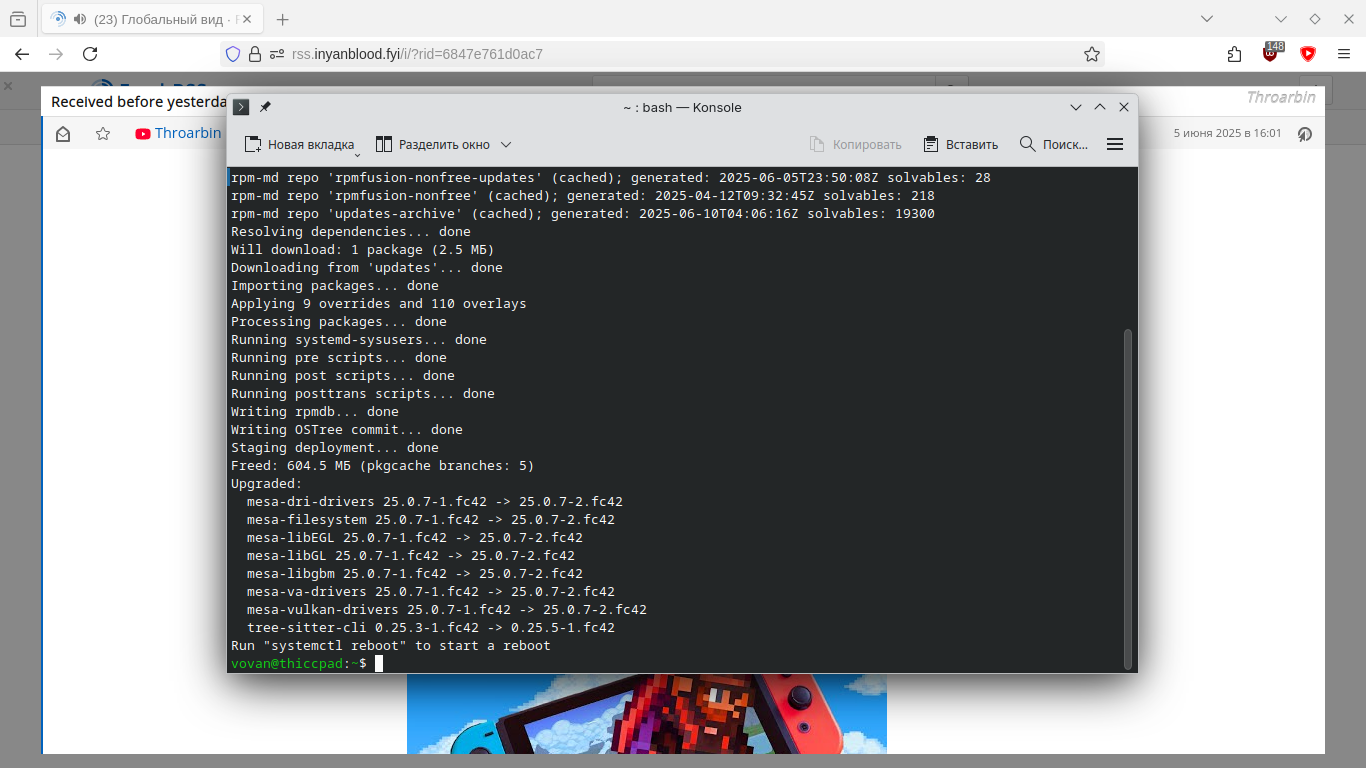Click the Konsole vertical scrollbar
The width and height of the screenshot is (1366, 768).
[x=1128, y=498]
